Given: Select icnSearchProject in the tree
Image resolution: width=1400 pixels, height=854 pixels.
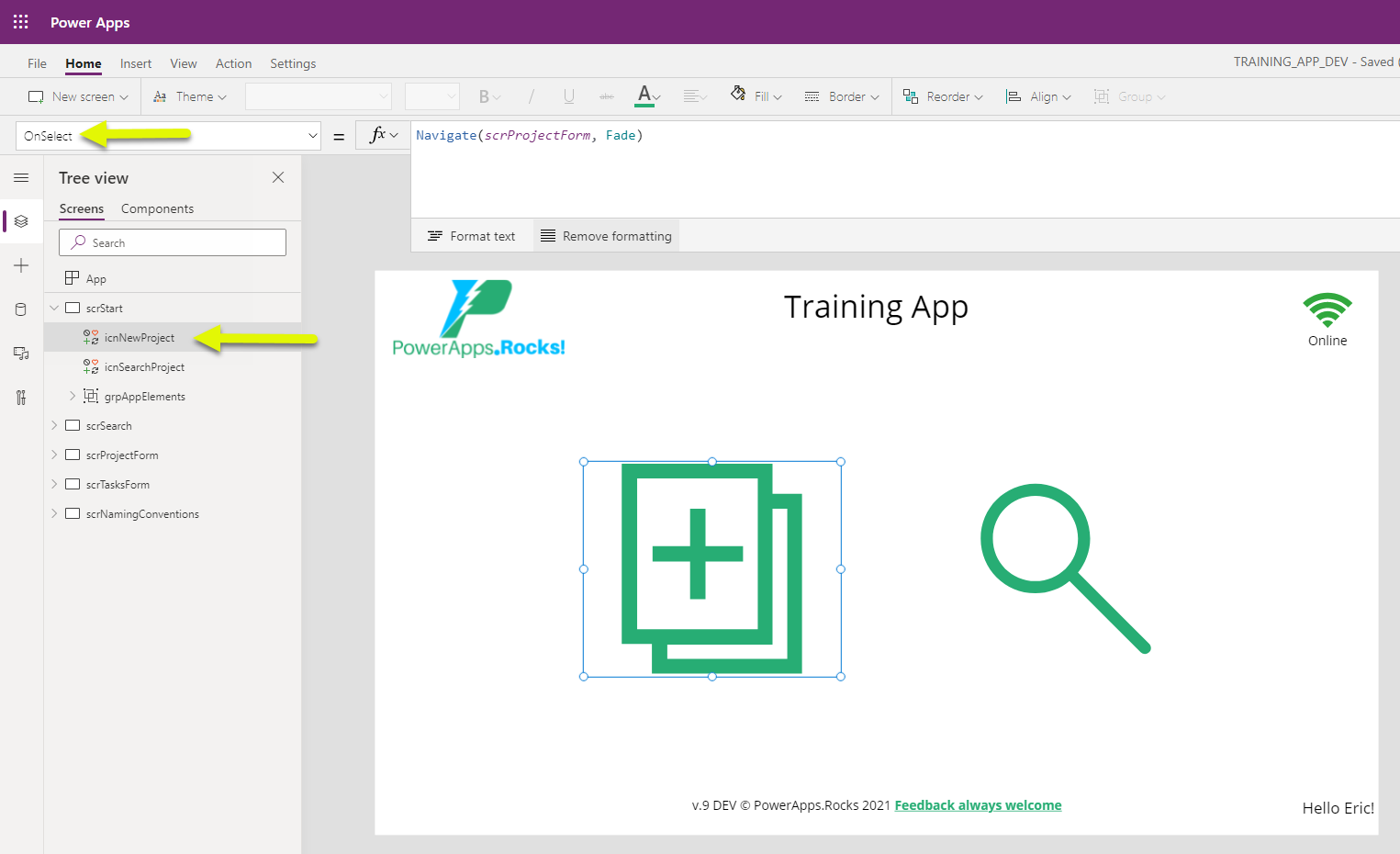Looking at the screenshot, I should pos(144,367).
